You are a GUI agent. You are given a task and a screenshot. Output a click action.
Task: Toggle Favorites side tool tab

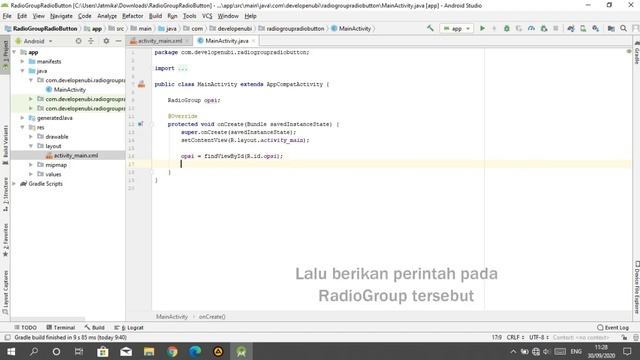[x=5, y=240]
